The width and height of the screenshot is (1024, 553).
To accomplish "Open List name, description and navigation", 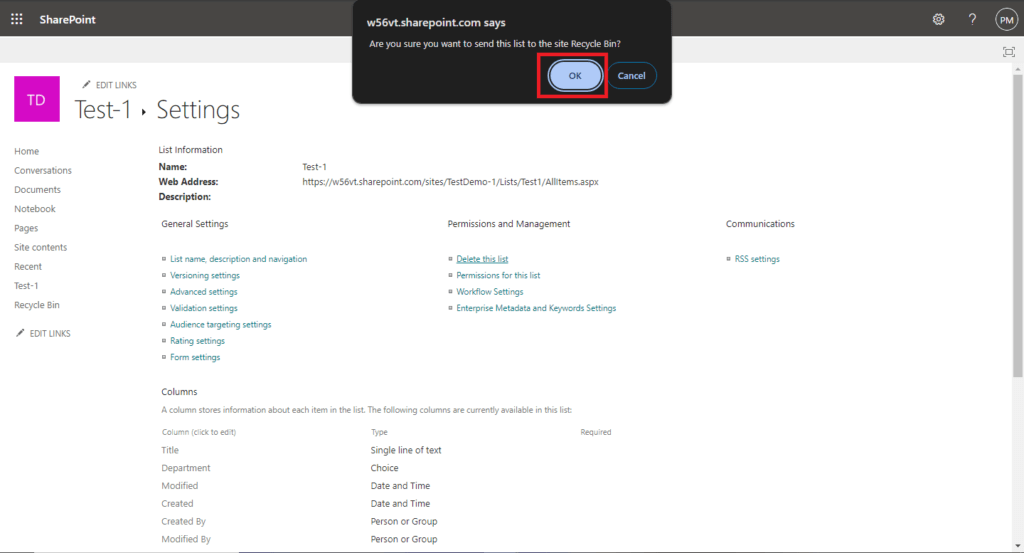I will [238, 259].
